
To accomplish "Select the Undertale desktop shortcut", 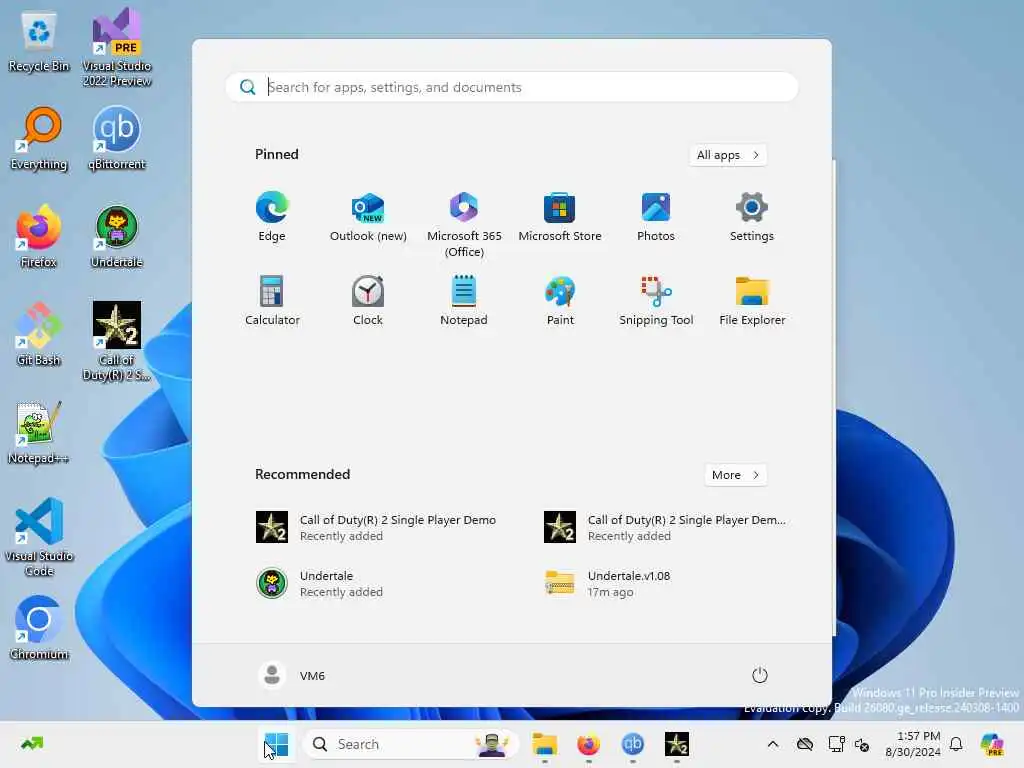I will tap(117, 237).
